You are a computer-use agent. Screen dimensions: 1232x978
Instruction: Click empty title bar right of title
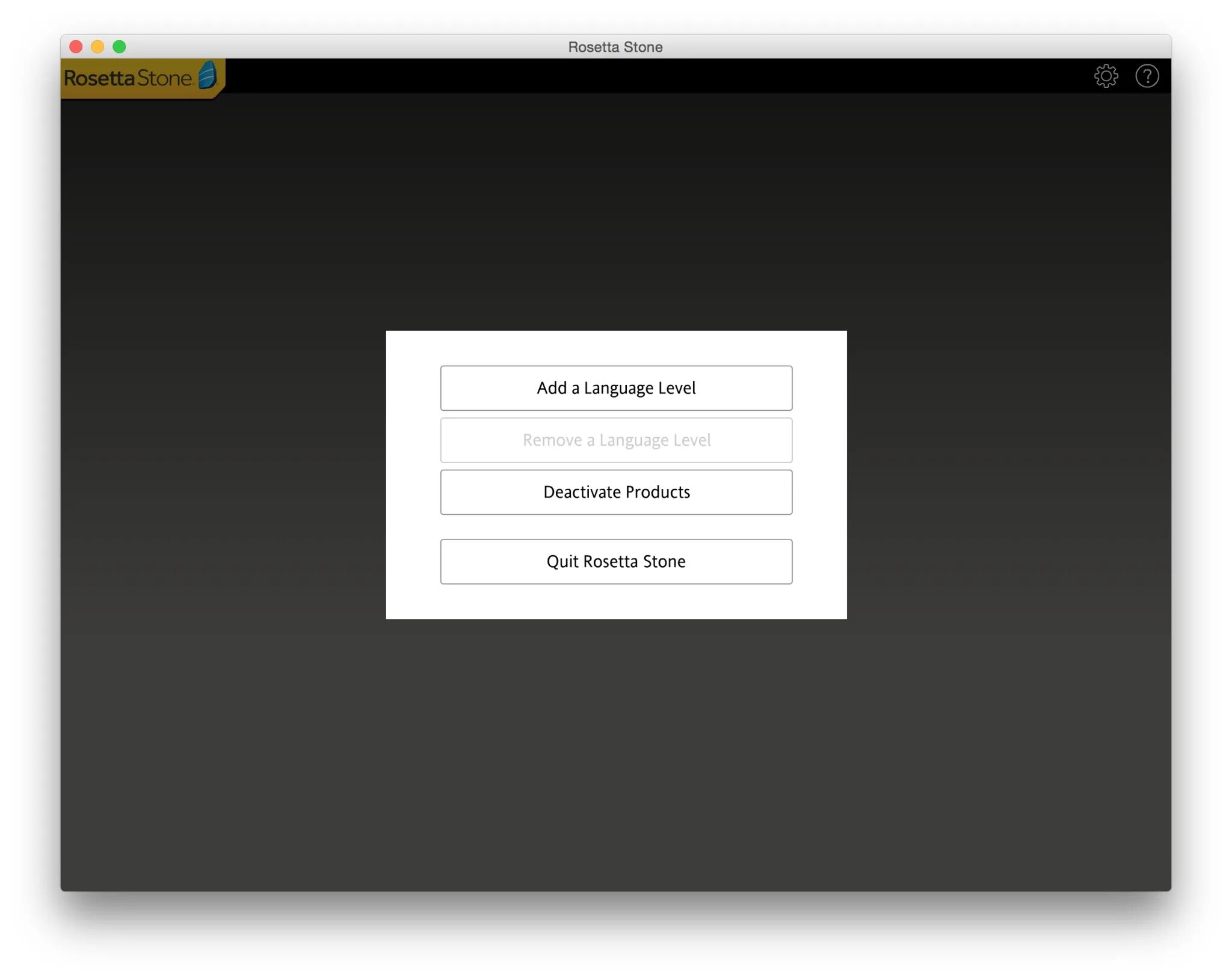point(902,46)
